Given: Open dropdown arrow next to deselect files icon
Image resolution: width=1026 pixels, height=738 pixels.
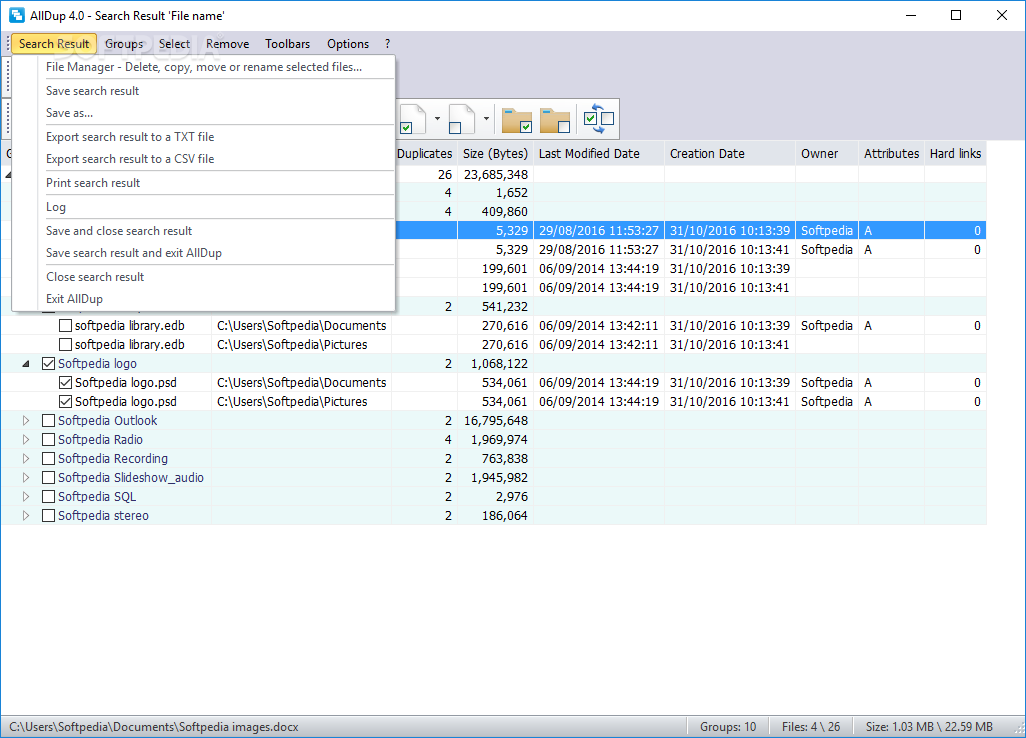Looking at the screenshot, I should tap(486, 119).
